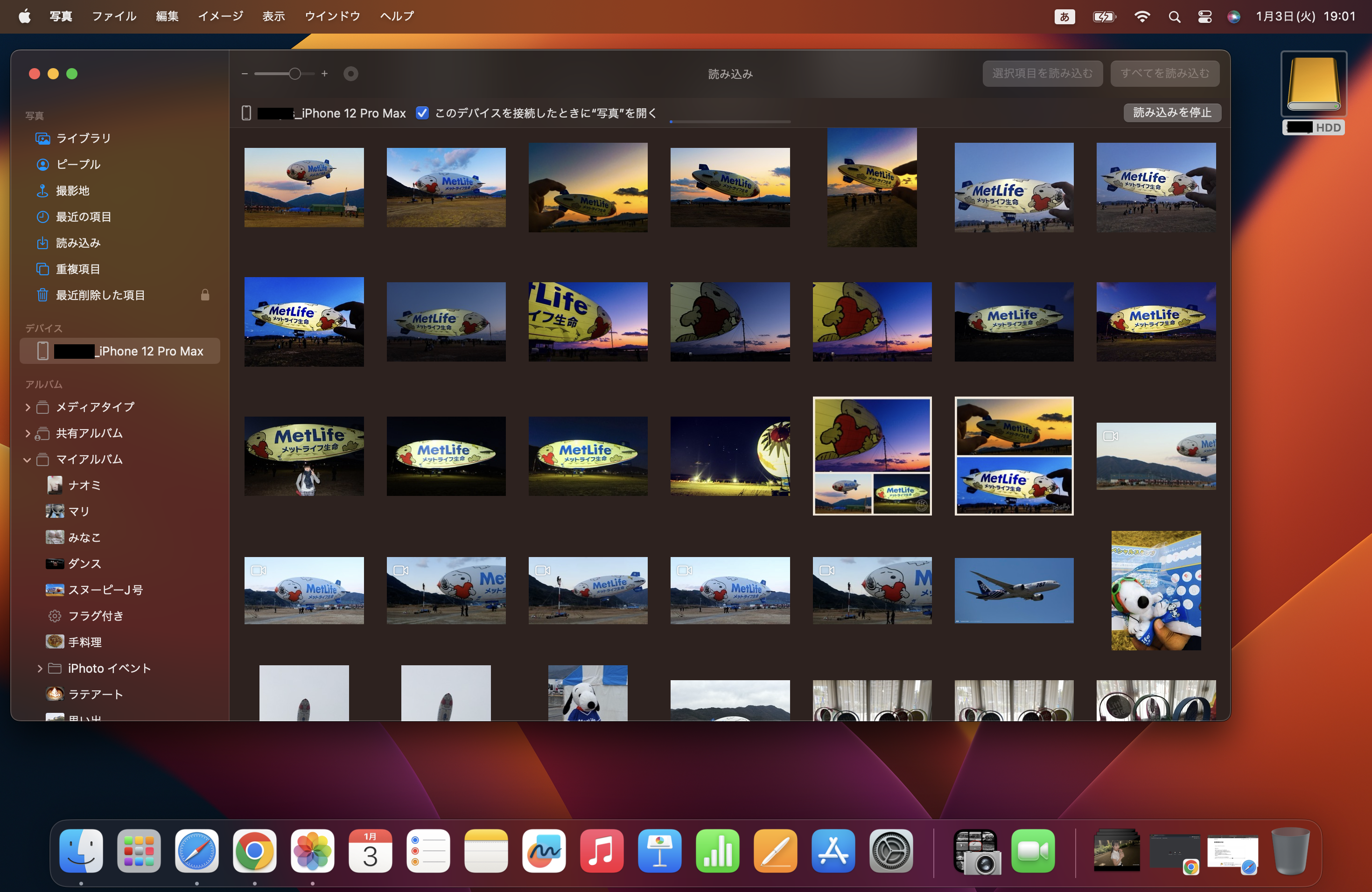
Task: Click the zoom-in plus icon
Action: point(324,74)
